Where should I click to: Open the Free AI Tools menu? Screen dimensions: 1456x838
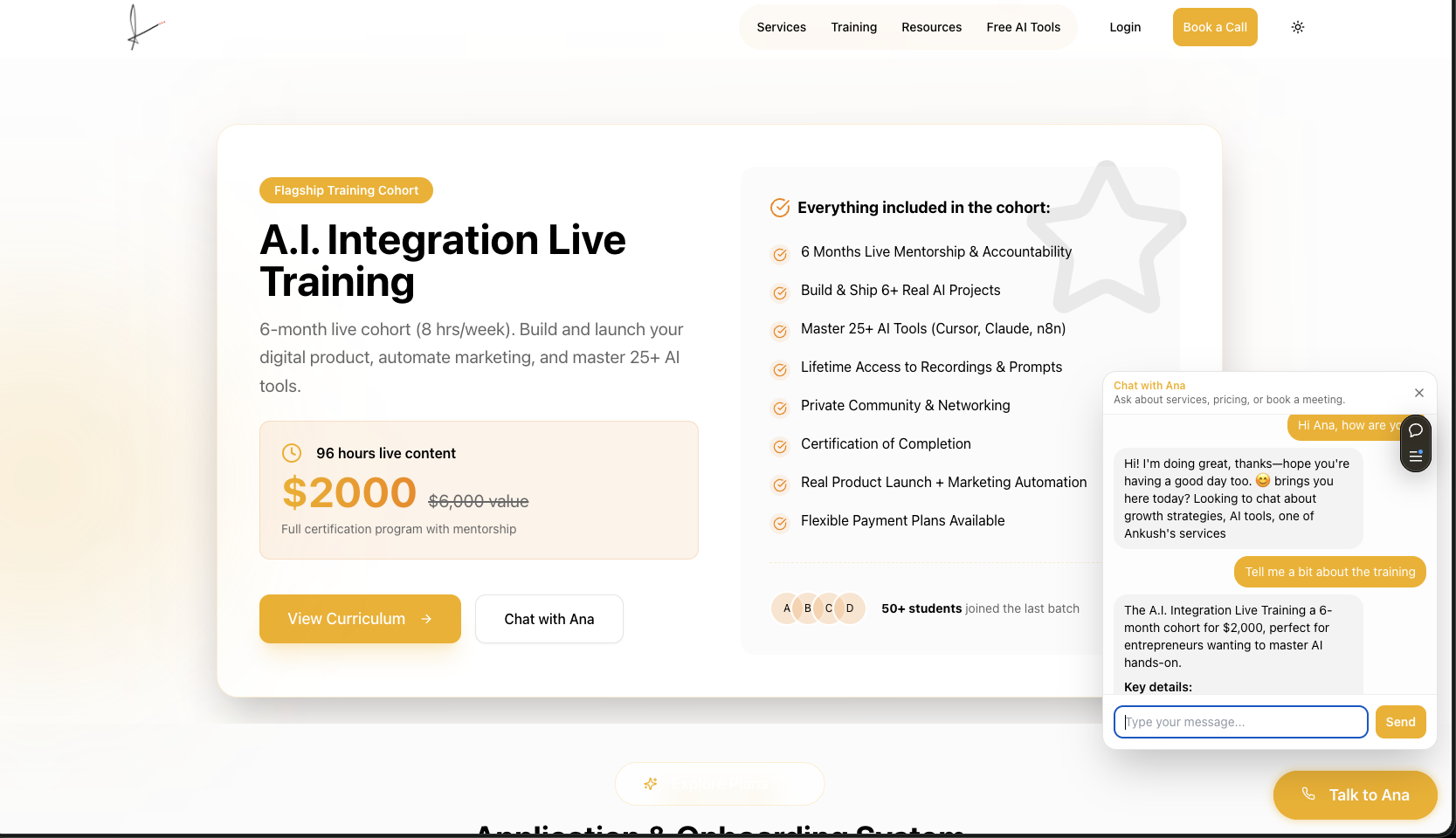(x=1023, y=27)
